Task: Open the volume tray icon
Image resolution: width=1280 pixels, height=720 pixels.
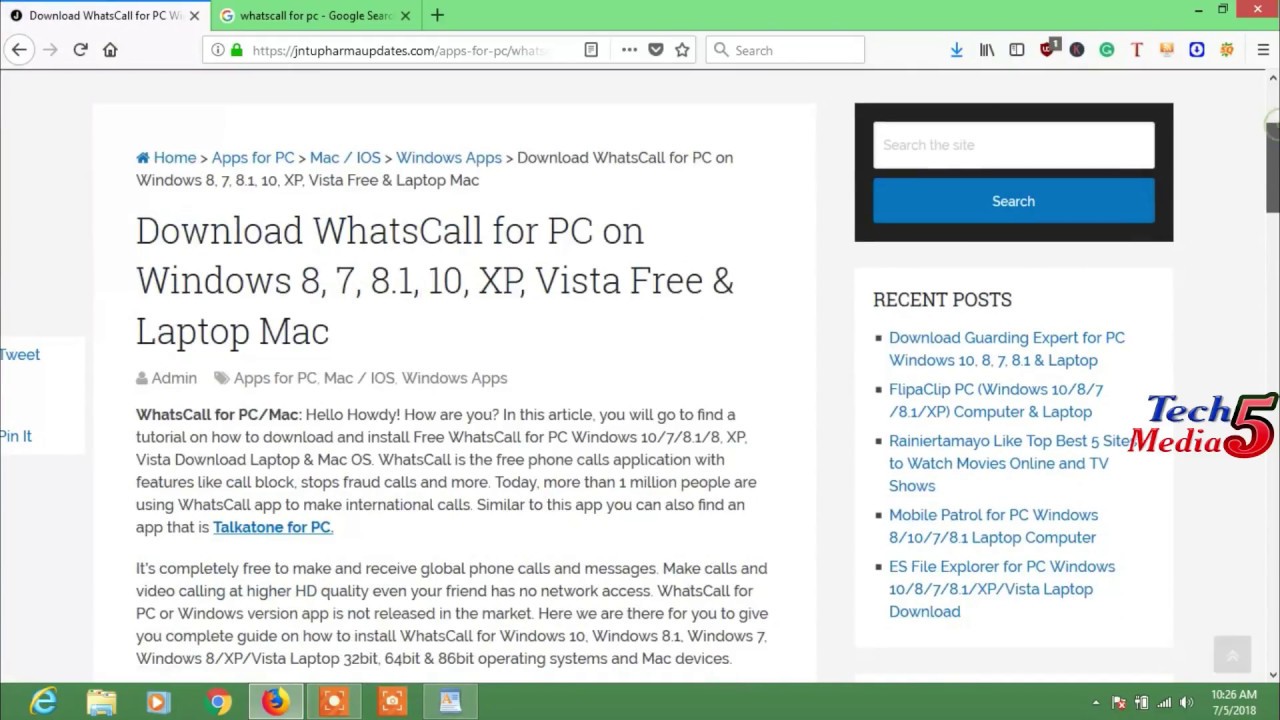Action: coord(1187,702)
